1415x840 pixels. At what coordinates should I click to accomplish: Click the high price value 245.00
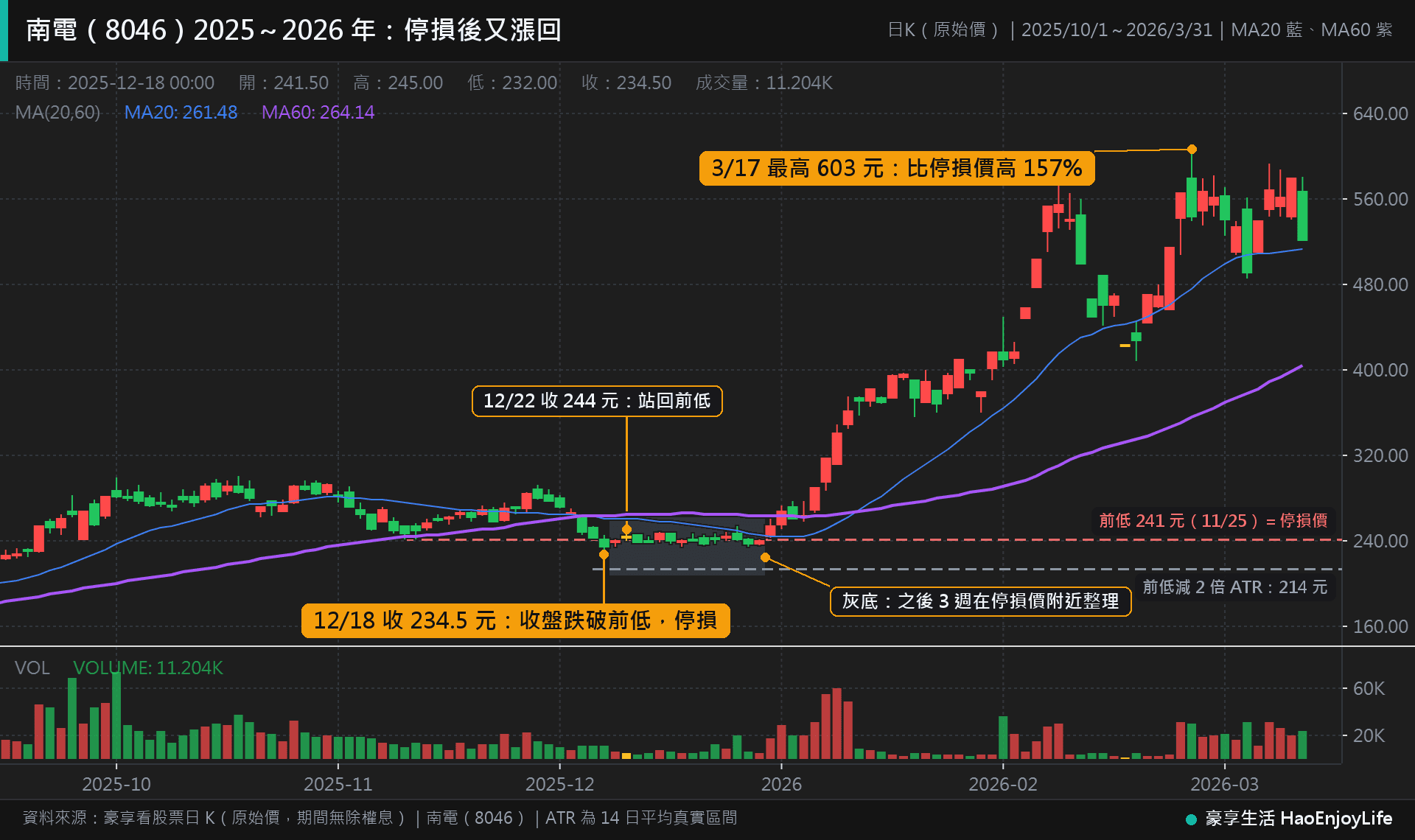[x=416, y=83]
